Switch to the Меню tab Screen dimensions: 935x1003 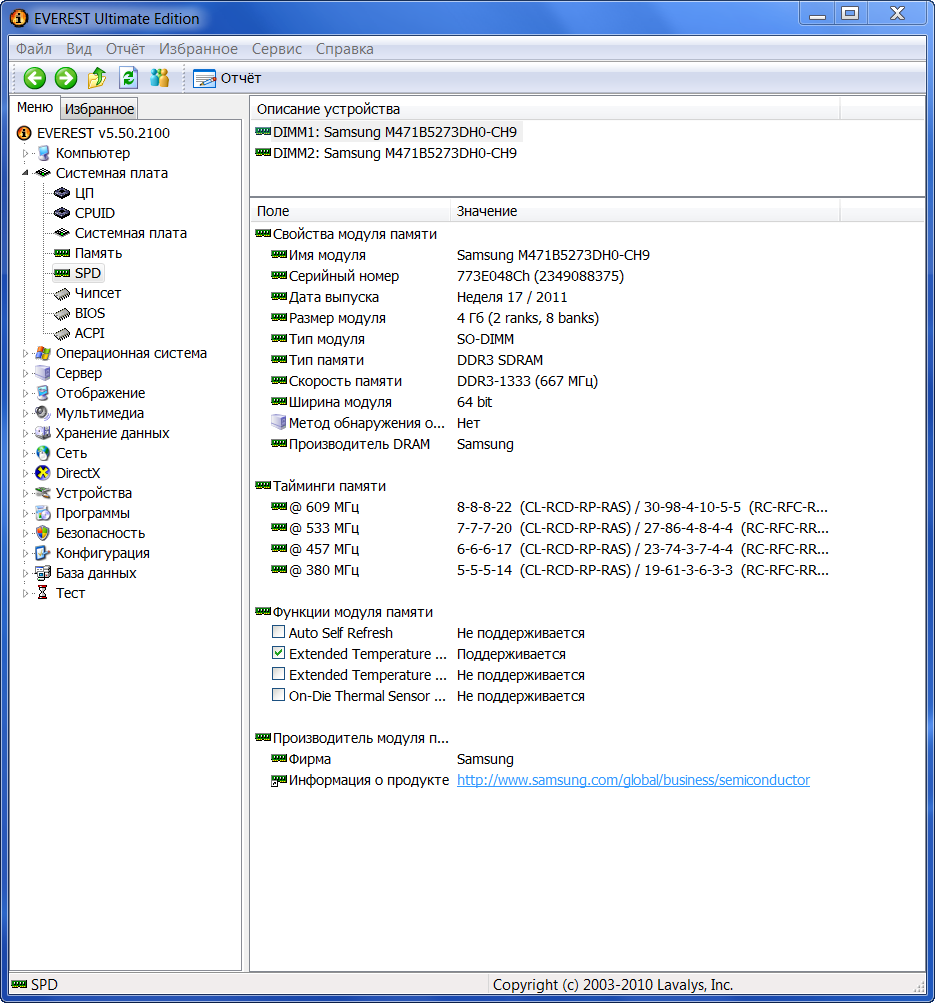(35, 107)
